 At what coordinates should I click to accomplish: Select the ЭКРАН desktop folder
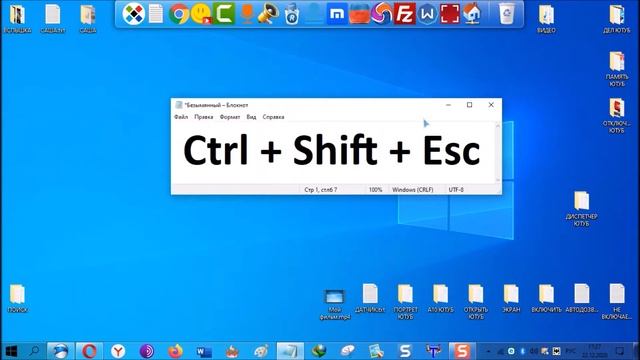pos(511,298)
